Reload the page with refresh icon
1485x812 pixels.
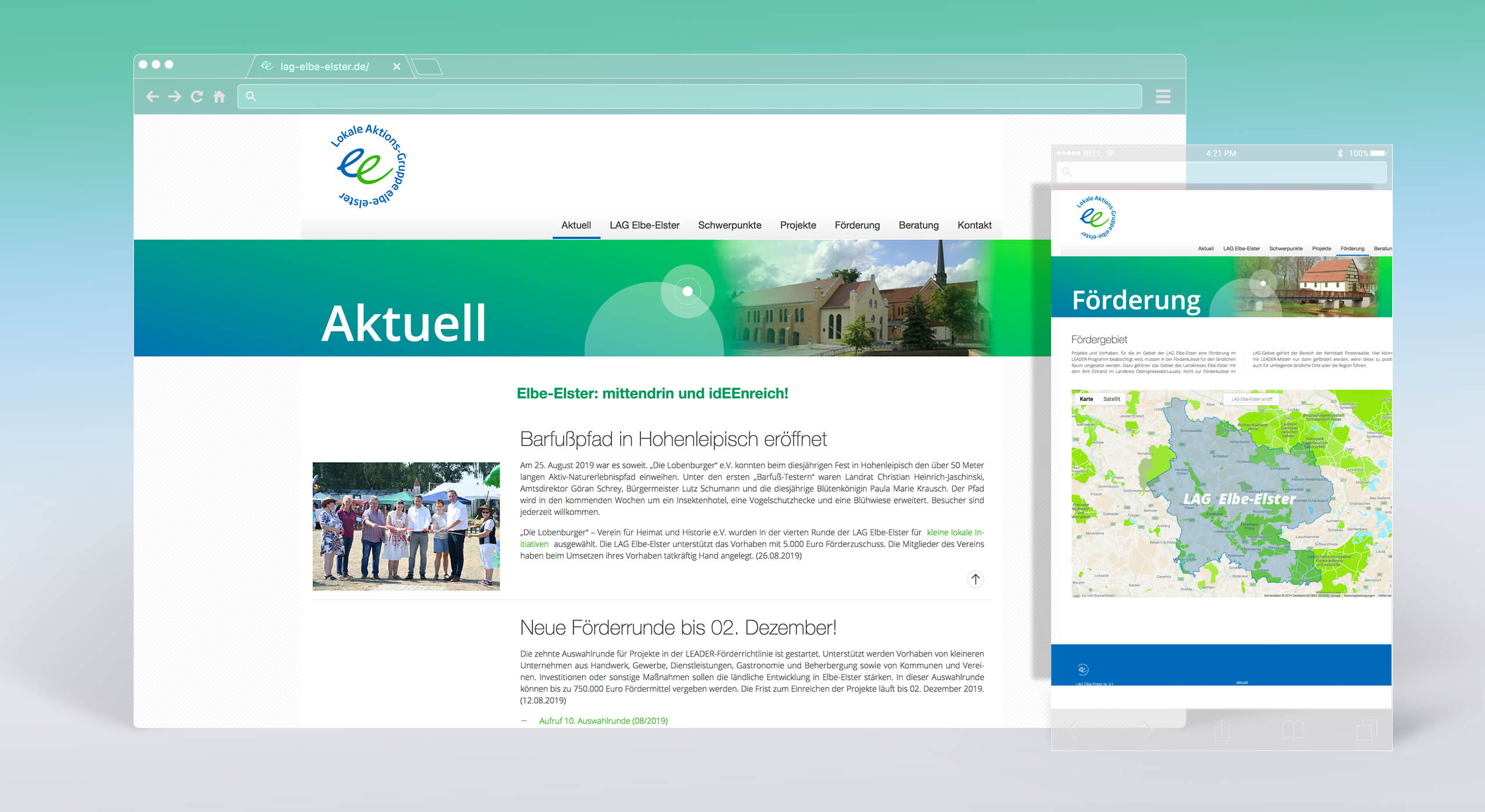(x=197, y=96)
